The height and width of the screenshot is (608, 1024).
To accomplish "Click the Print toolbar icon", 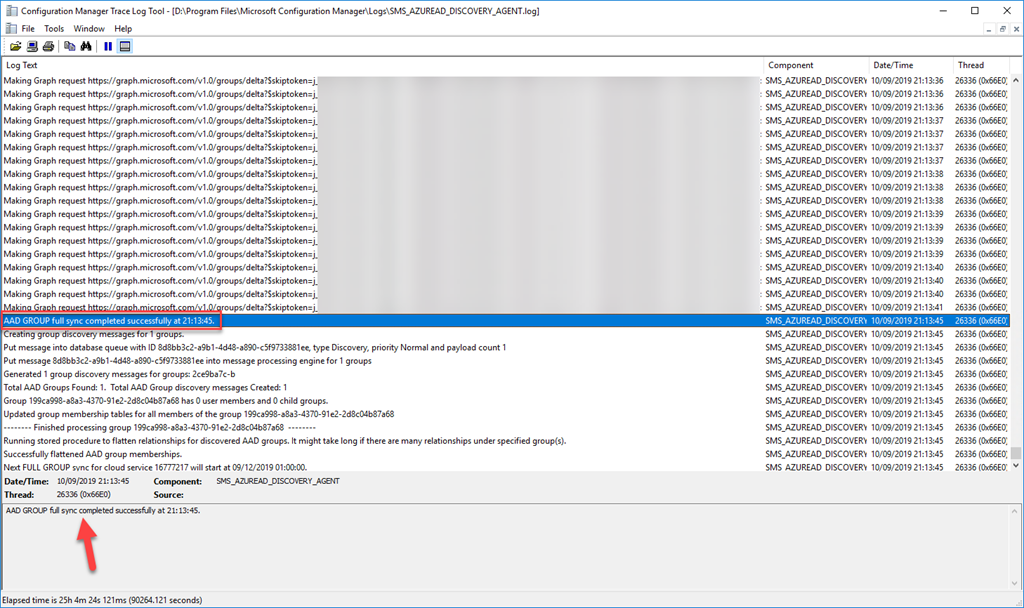I will (x=48, y=46).
